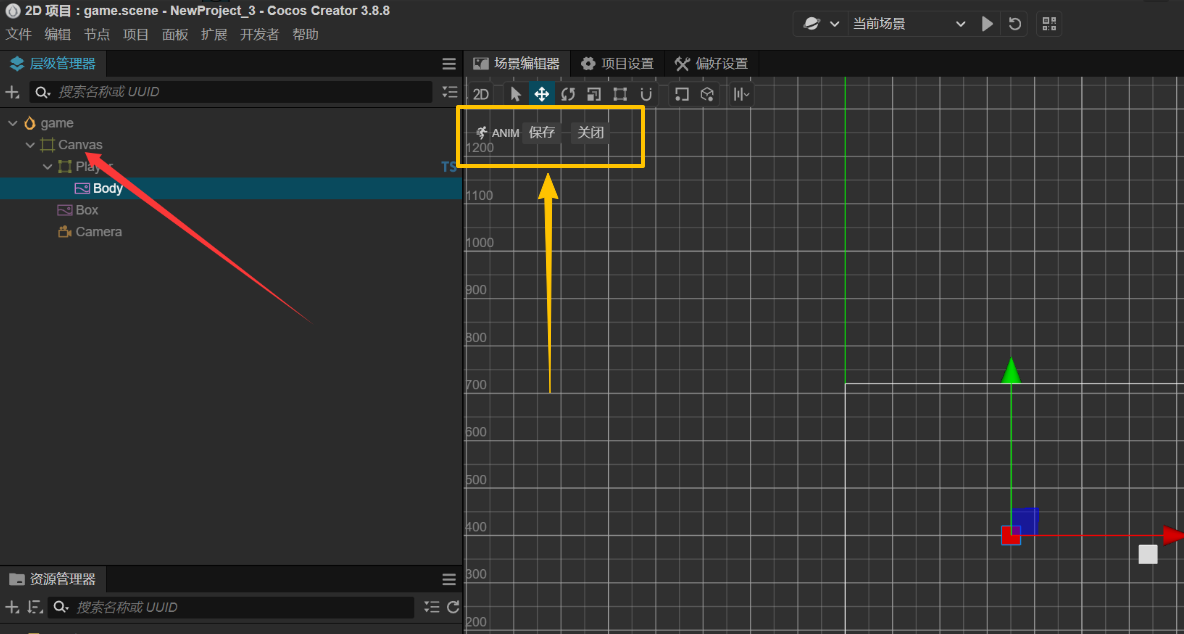1184x634 pixels.
Task: Switch to the 资源管理器 tab
Action: [x=53, y=580]
